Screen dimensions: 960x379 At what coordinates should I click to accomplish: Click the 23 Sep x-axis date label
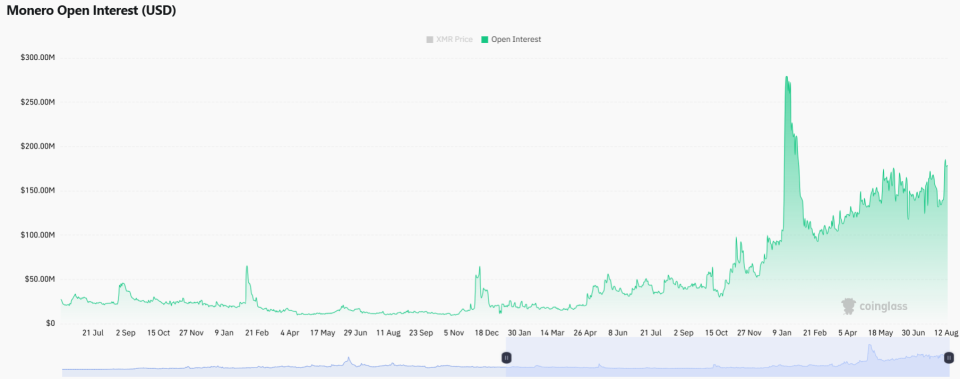pos(421,333)
